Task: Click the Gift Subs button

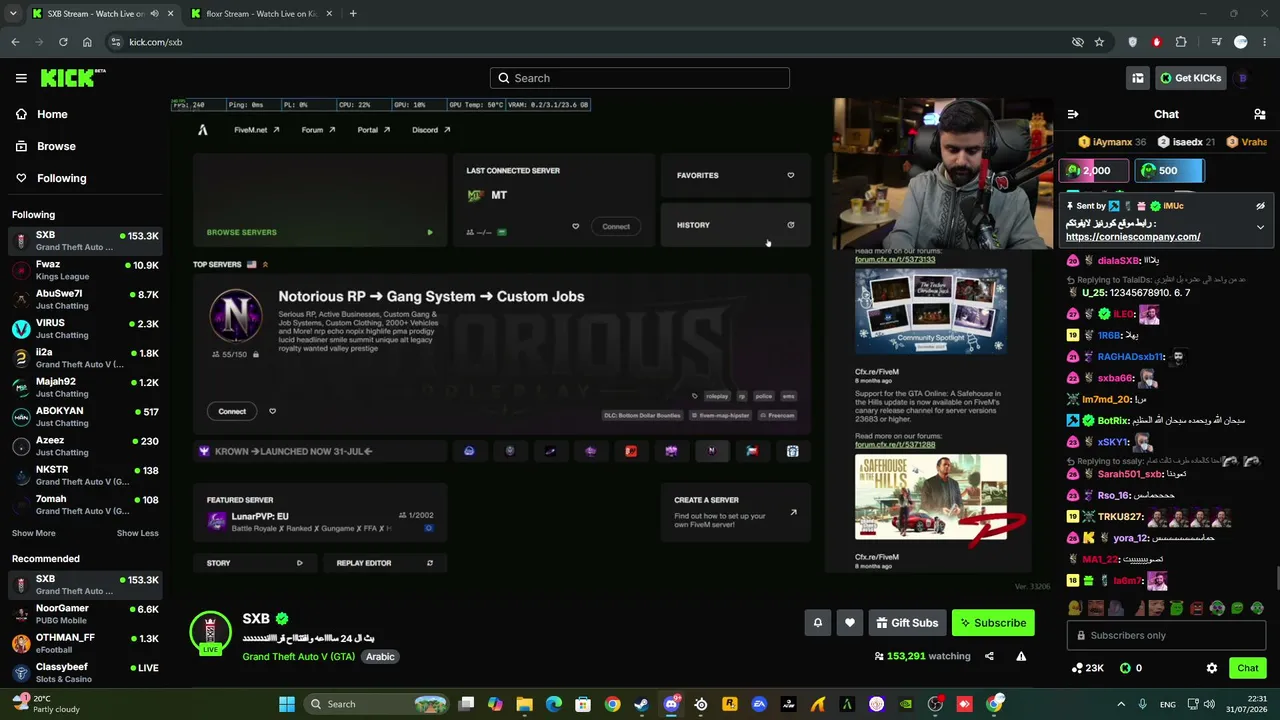Action: click(907, 623)
